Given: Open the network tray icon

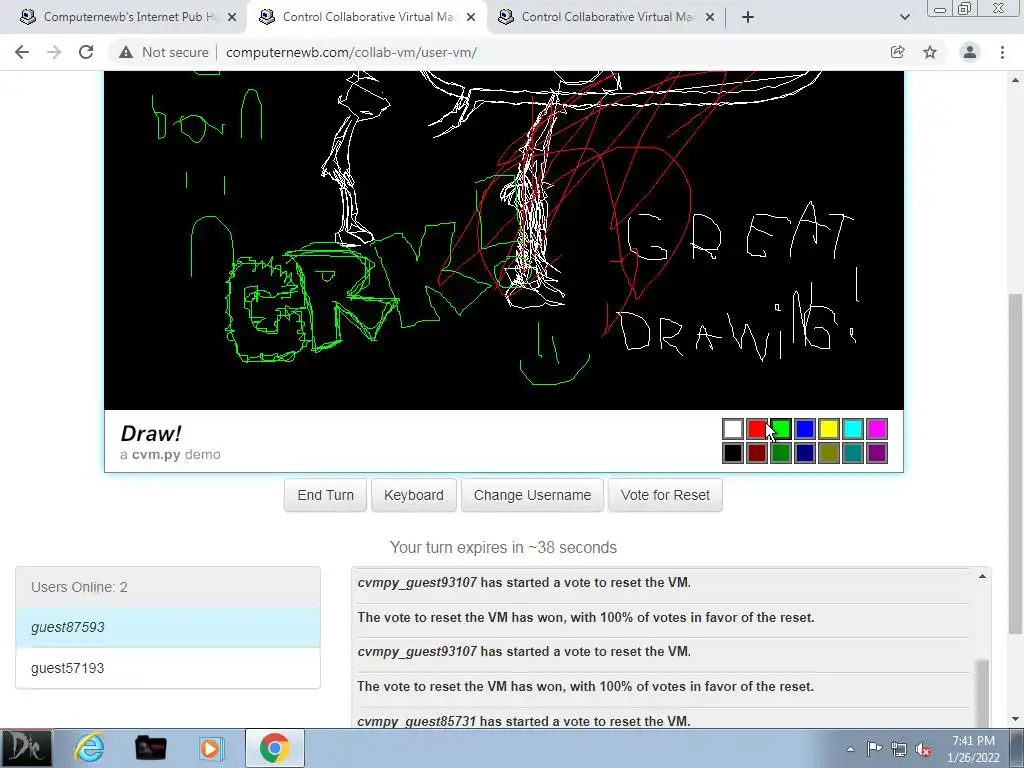Looking at the screenshot, I should coord(899,750).
